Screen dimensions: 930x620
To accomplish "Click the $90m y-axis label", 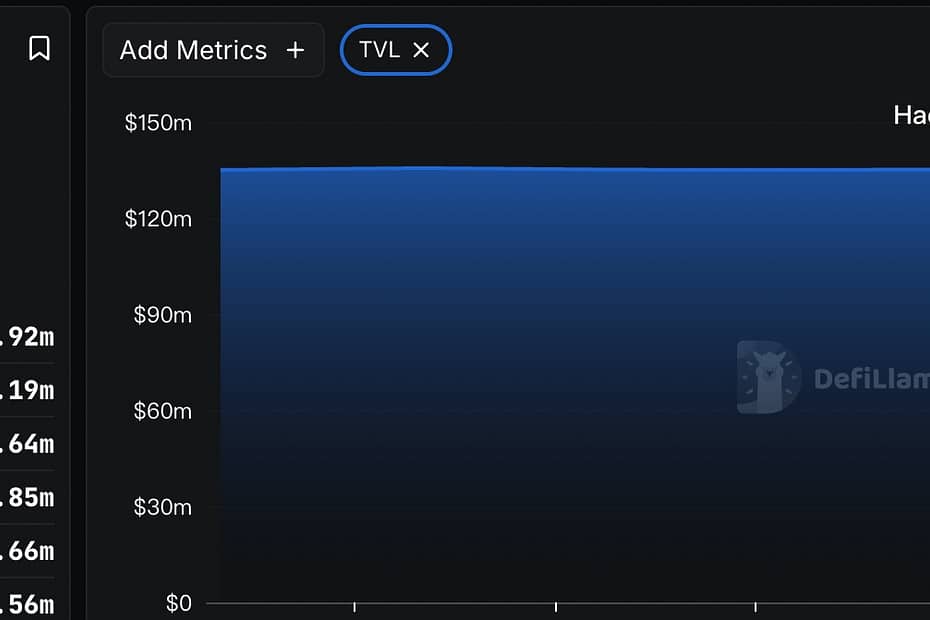I will point(163,315).
